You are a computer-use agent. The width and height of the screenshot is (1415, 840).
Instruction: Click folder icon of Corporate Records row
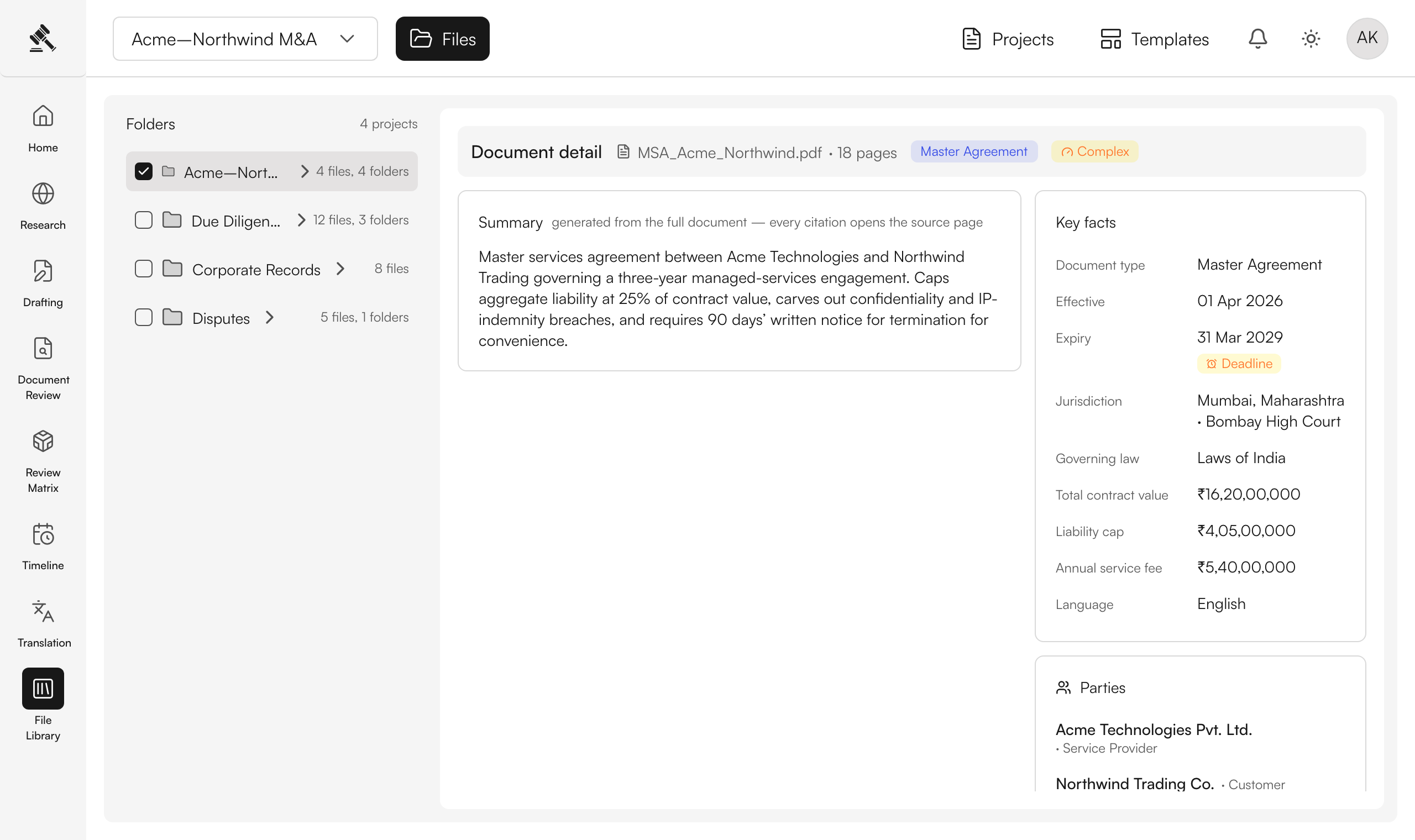click(172, 268)
